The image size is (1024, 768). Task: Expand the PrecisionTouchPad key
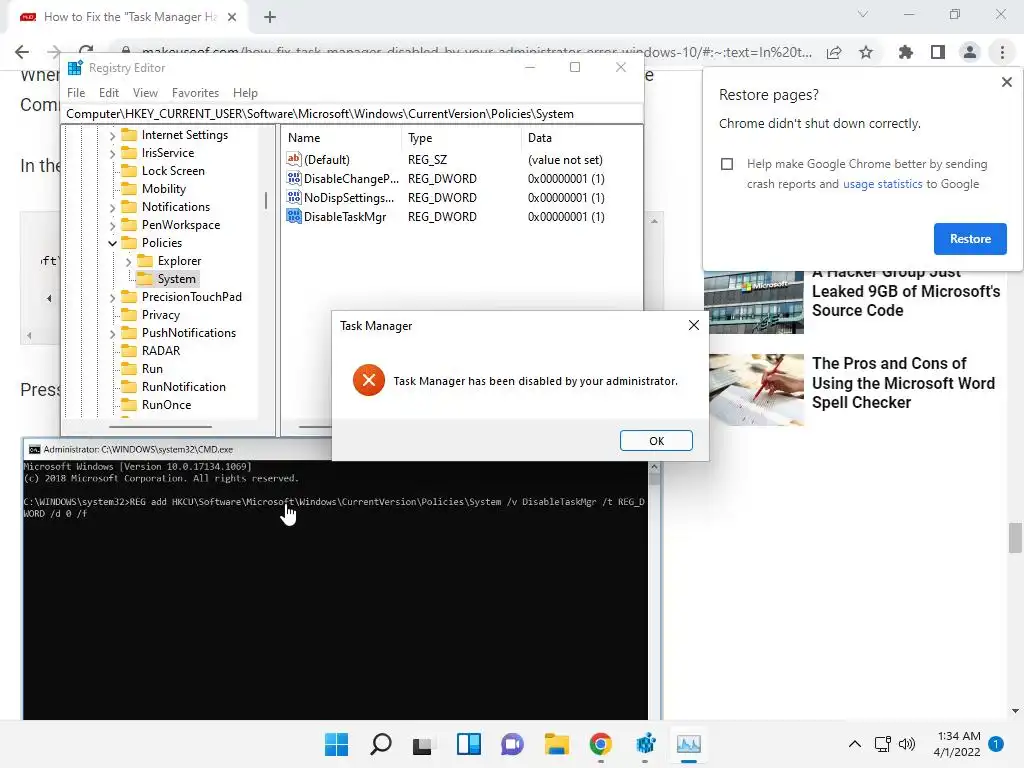(x=112, y=297)
